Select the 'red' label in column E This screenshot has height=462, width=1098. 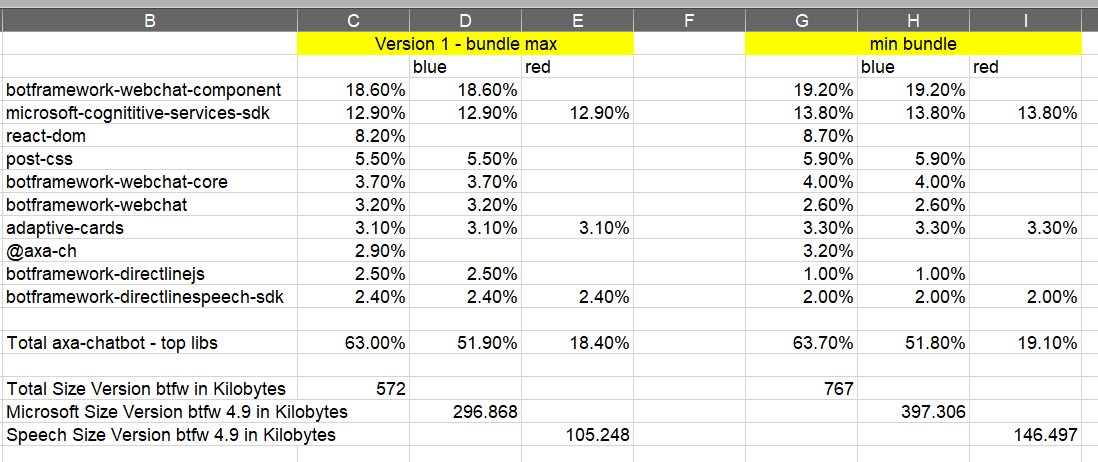click(x=538, y=66)
